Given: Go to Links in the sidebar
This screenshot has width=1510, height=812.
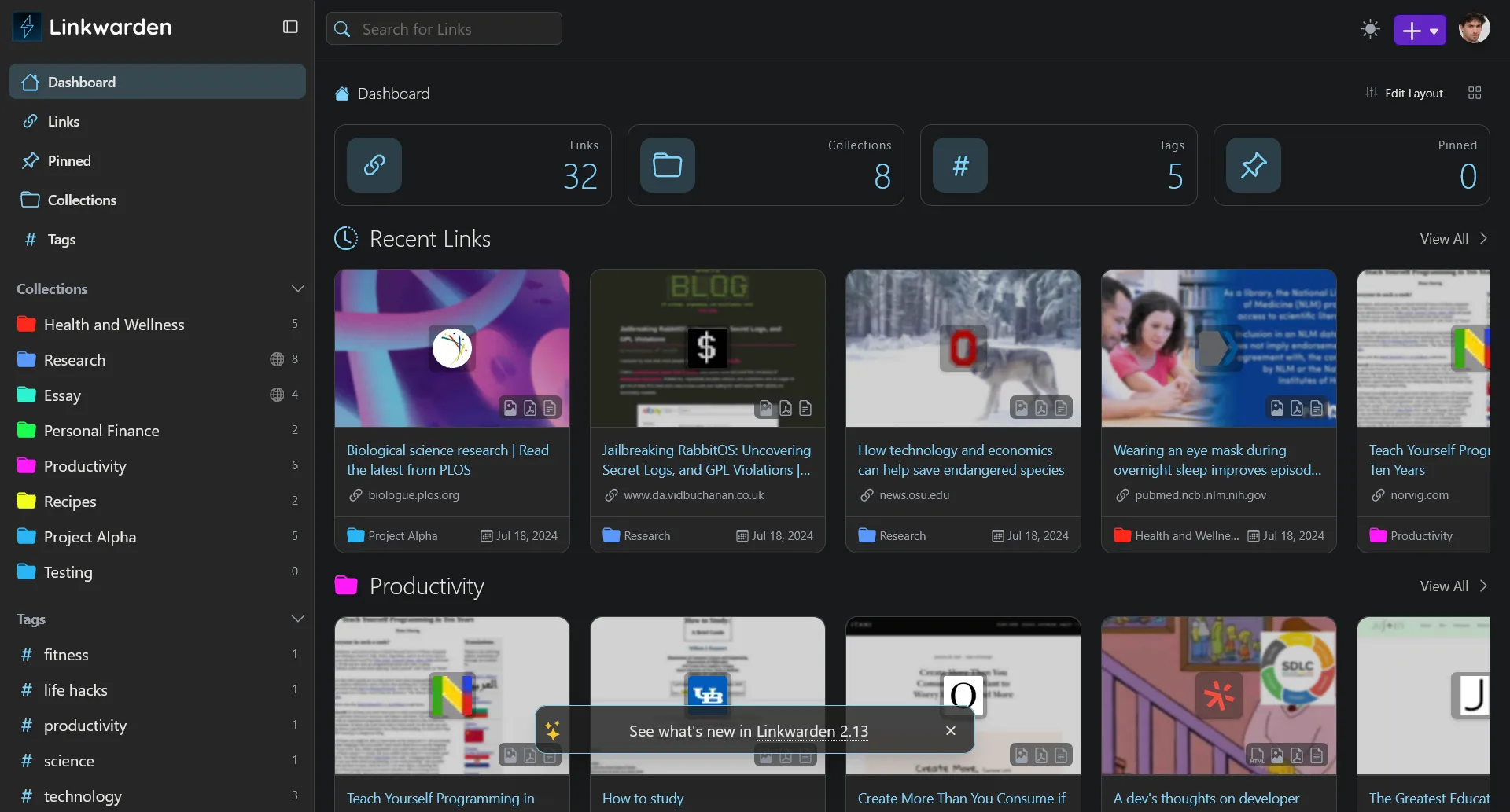Looking at the screenshot, I should click(x=63, y=122).
